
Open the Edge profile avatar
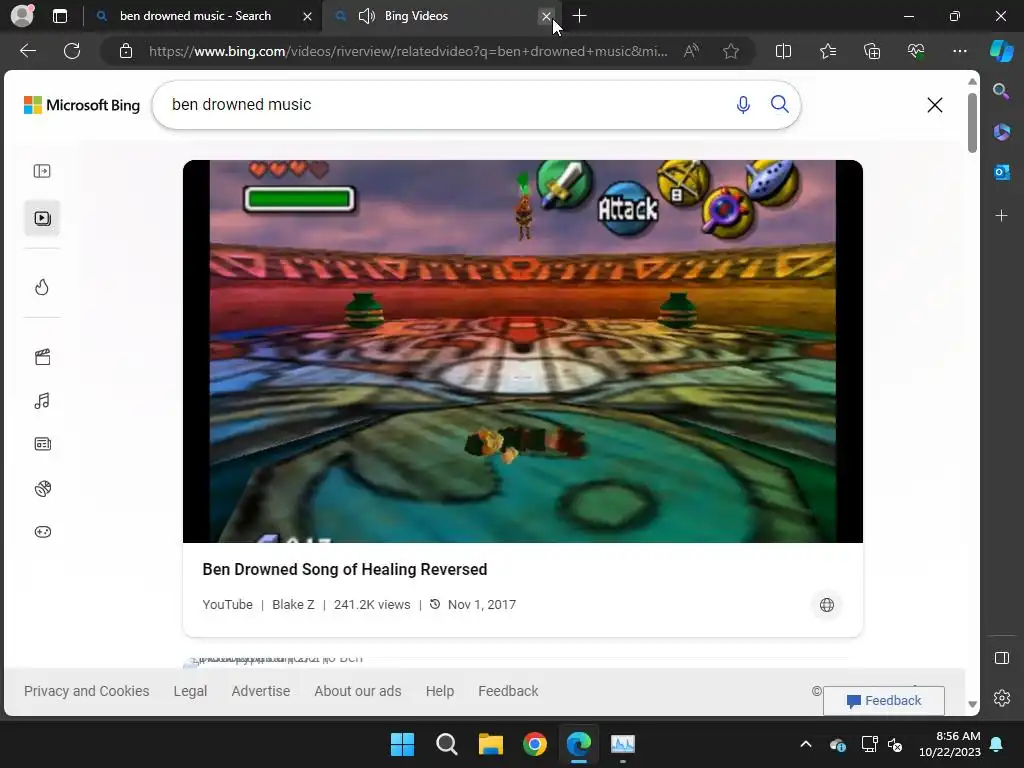[22, 15]
